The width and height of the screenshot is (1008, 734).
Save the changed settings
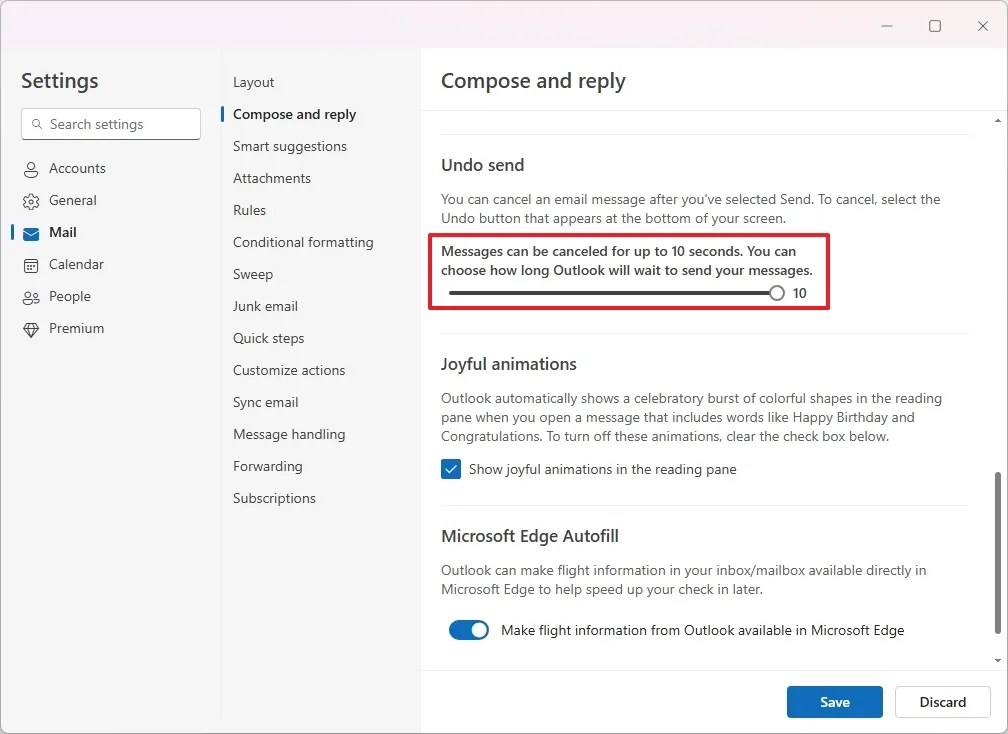[834, 701]
